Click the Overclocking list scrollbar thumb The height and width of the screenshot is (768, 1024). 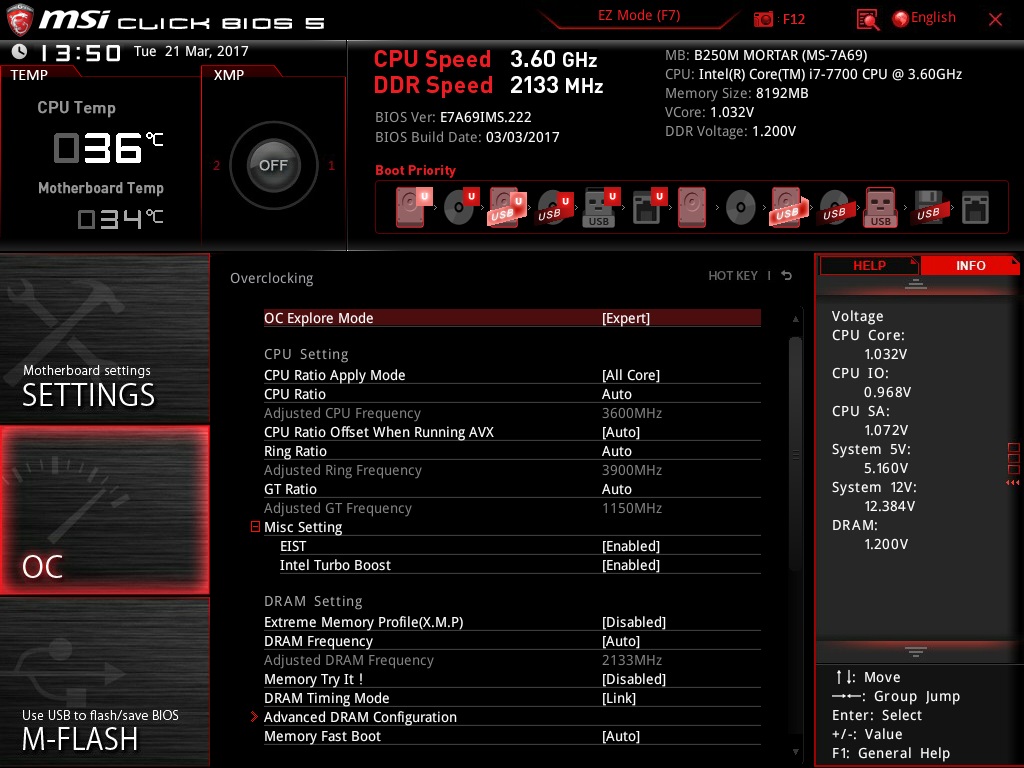tap(795, 454)
